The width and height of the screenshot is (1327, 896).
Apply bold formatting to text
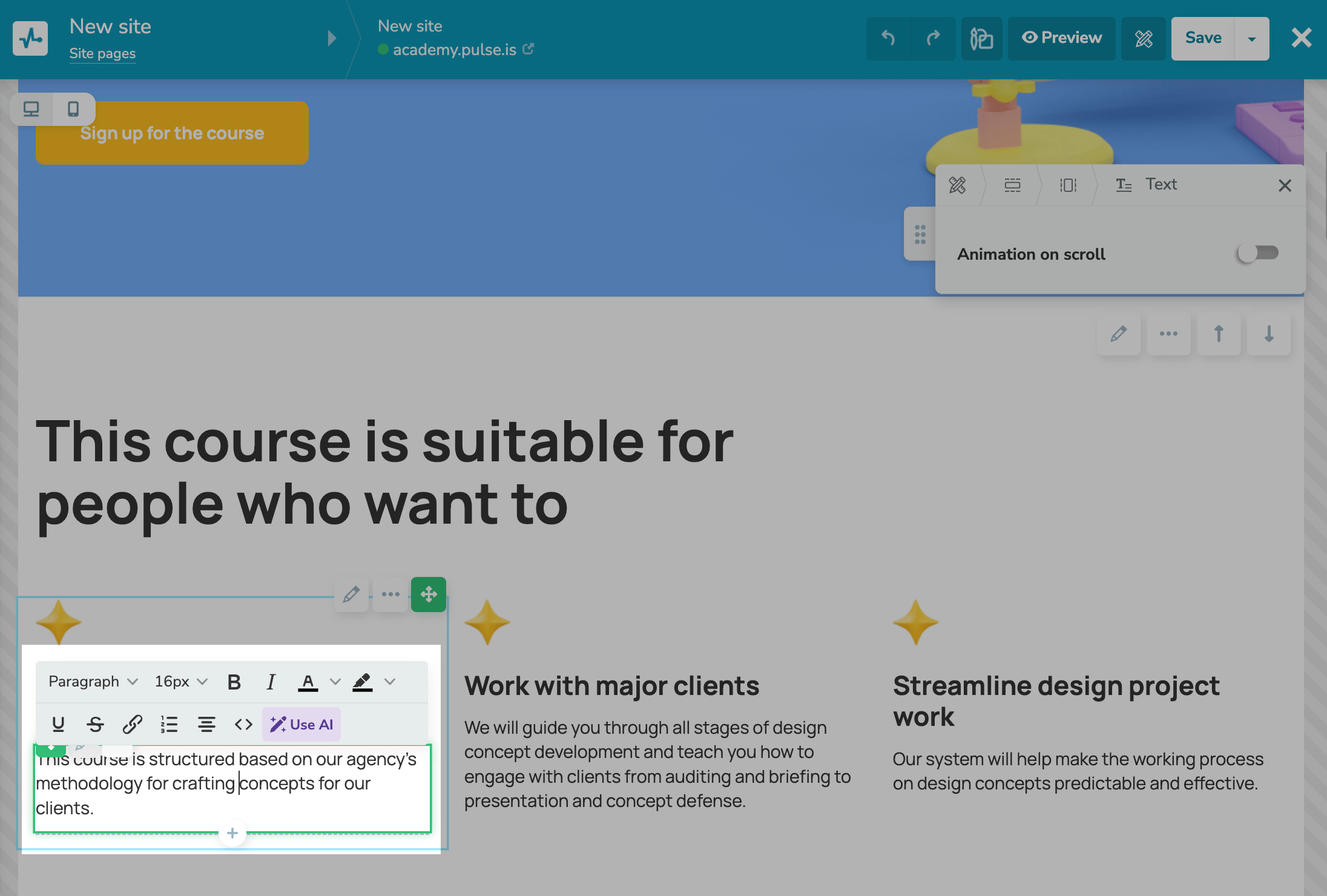point(234,682)
